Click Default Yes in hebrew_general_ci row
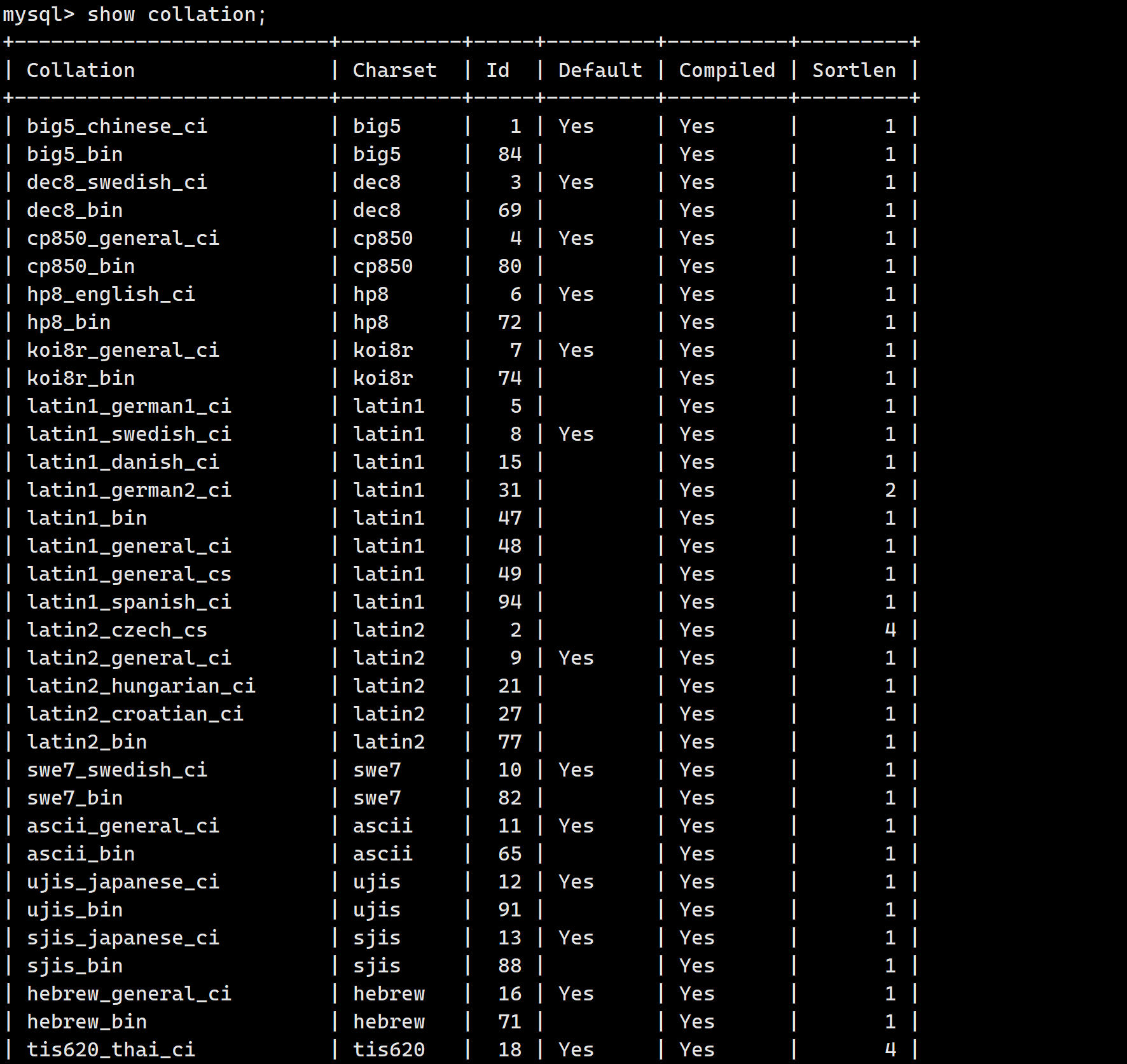The height and width of the screenshot is (1064, 1127). coord(576,993)
